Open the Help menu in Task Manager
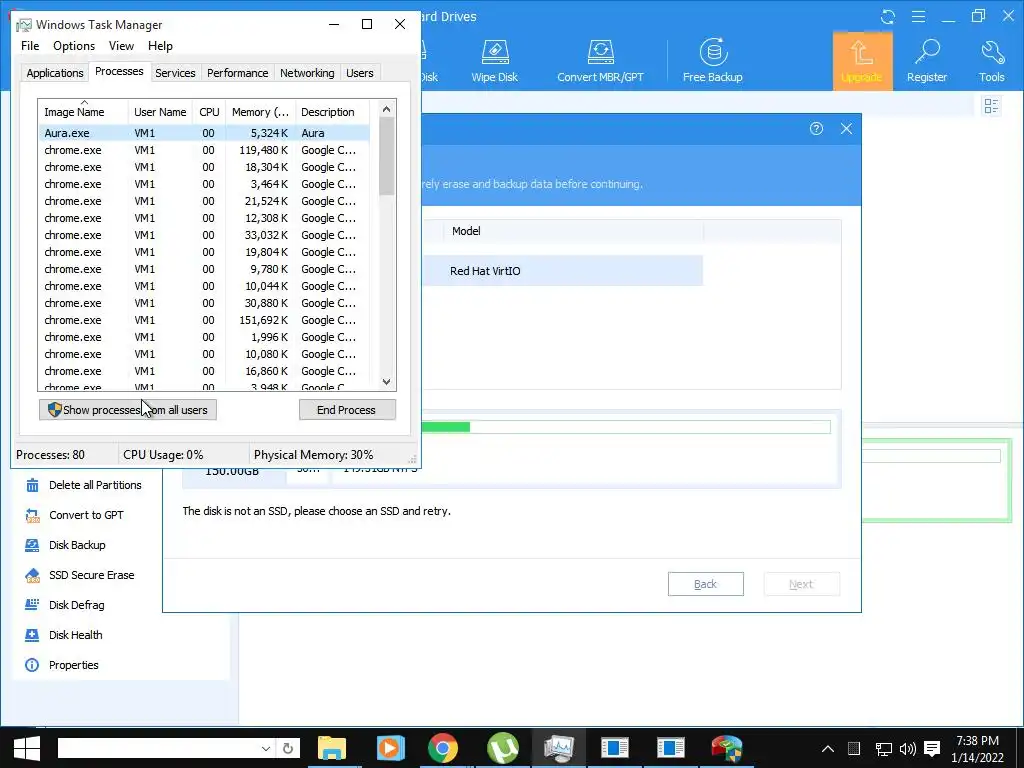 click(x=160, y=46)
